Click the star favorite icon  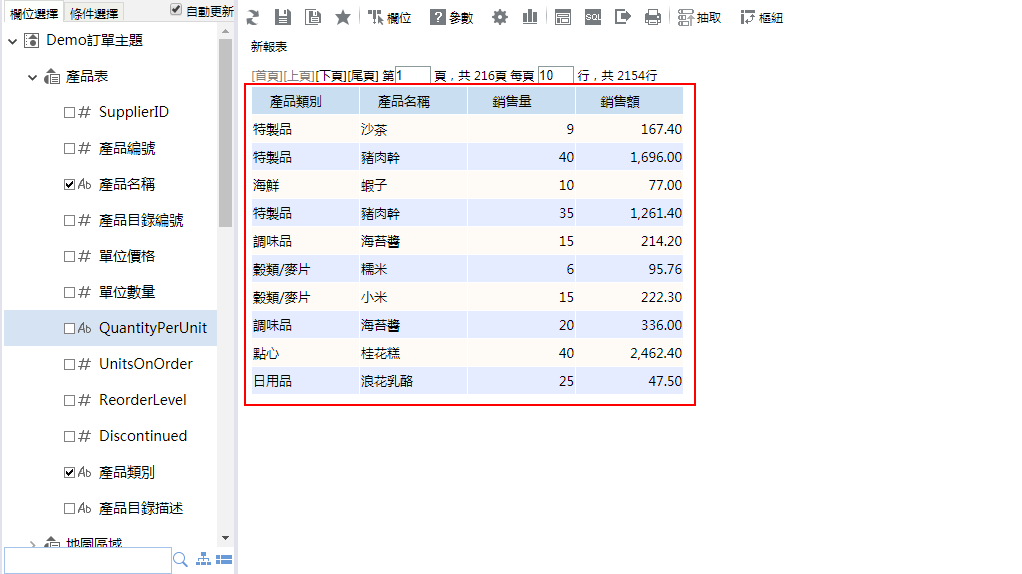(343, 17)
